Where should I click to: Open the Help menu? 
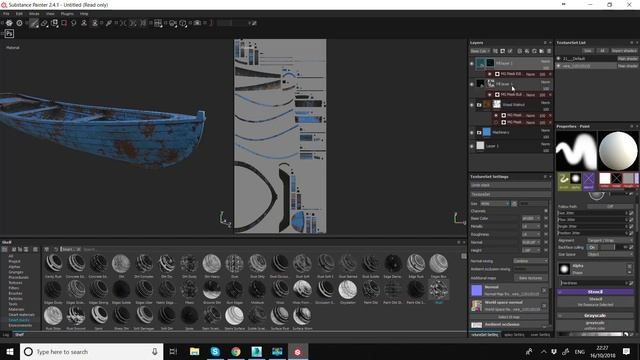pyautogui.click(x=84, y=13)
